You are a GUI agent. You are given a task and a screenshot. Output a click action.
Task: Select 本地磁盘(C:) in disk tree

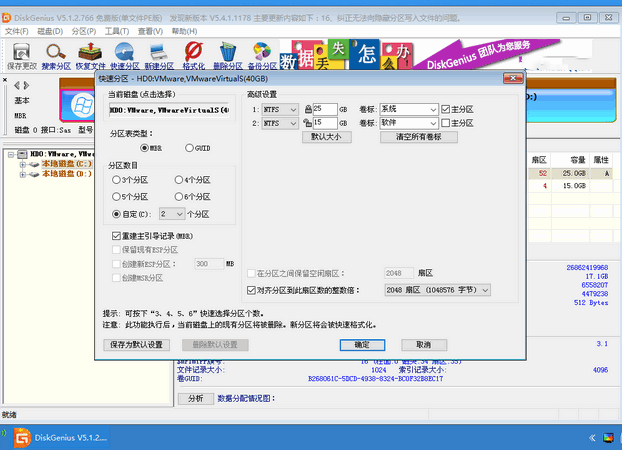(x=67, y=164)
